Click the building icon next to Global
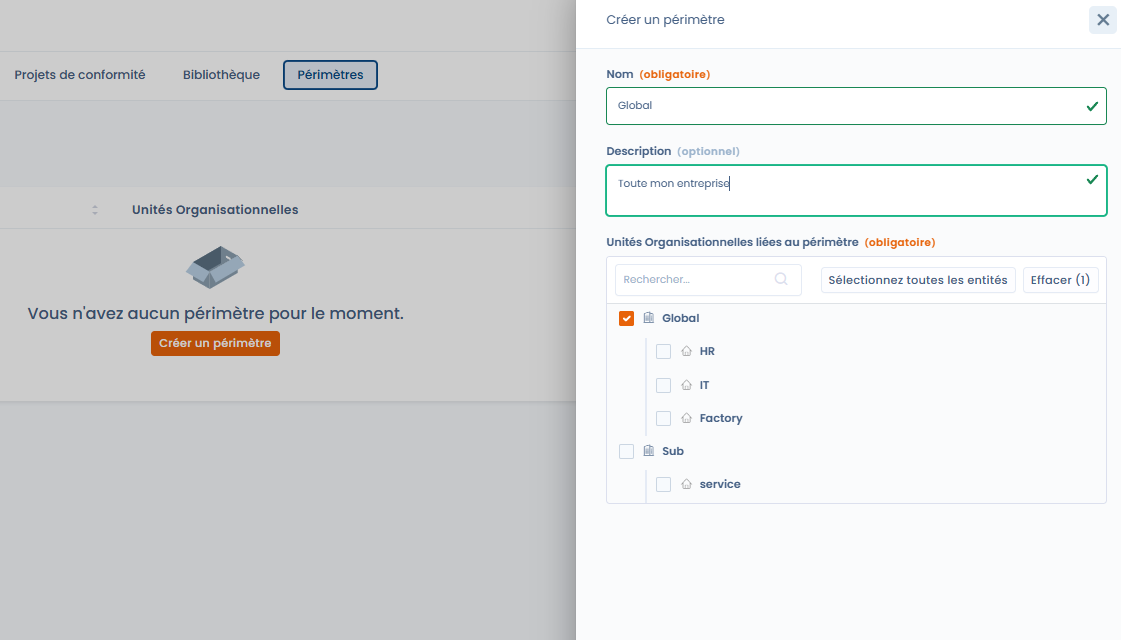 [x=648, y=318]
